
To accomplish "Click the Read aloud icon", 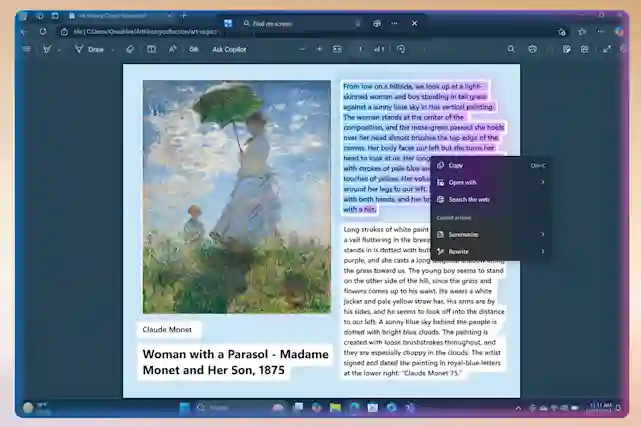I will (173, 49).
